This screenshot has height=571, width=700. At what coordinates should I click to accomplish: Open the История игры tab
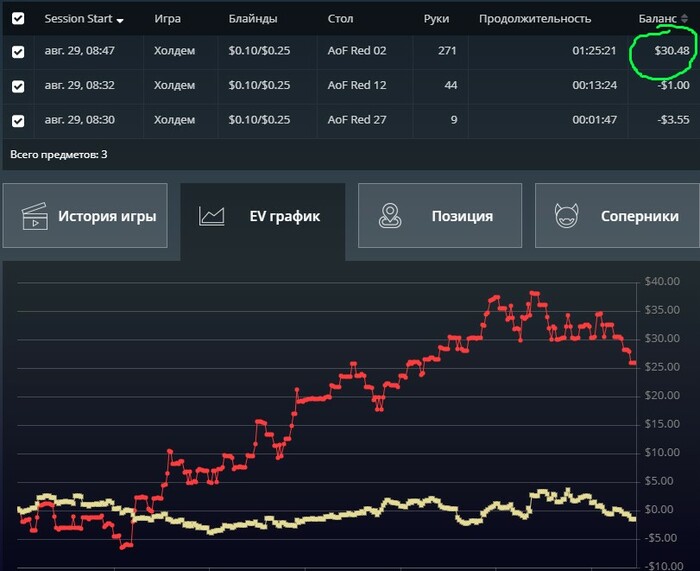[x=85, y=216]
